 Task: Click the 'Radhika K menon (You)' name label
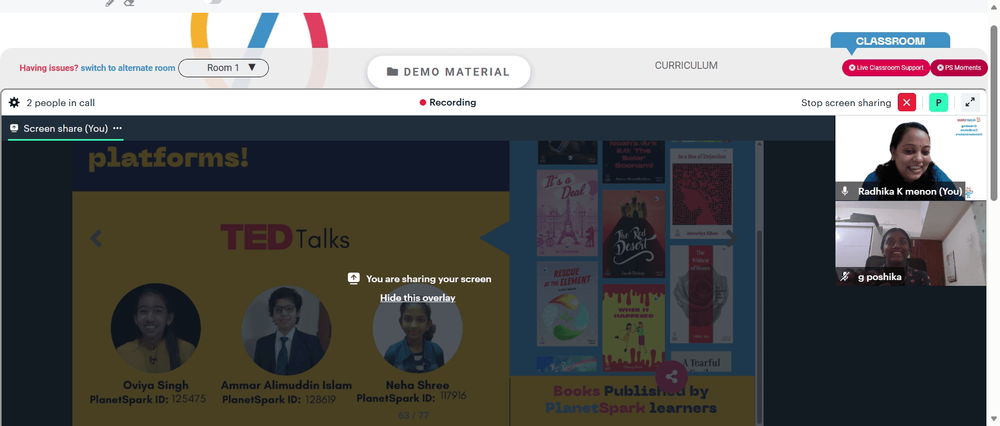(910, 191)
